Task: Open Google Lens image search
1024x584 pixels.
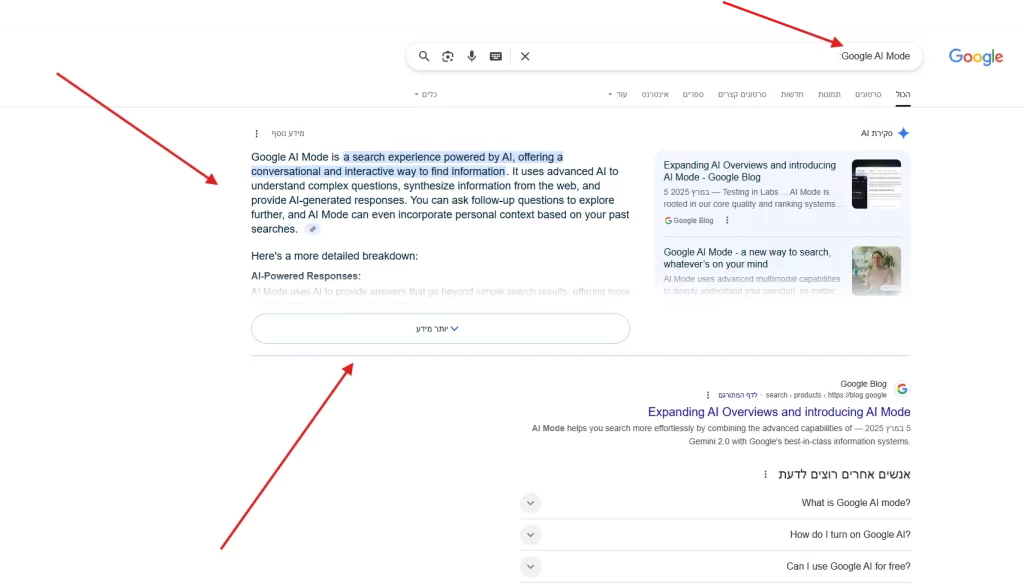Action: click(x=447, y=56)
